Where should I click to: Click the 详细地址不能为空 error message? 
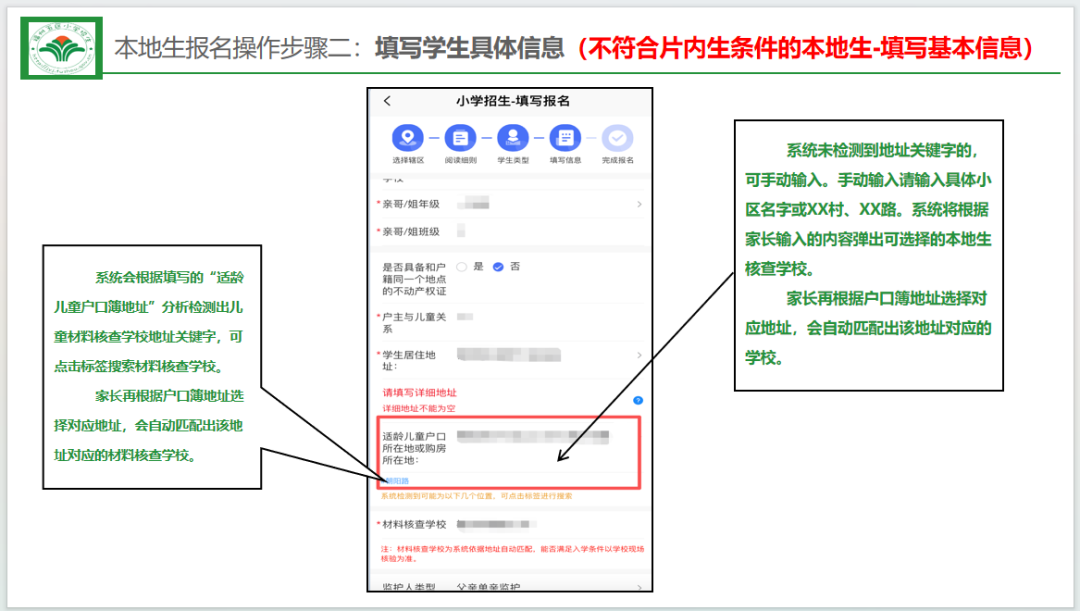[419, 408]
